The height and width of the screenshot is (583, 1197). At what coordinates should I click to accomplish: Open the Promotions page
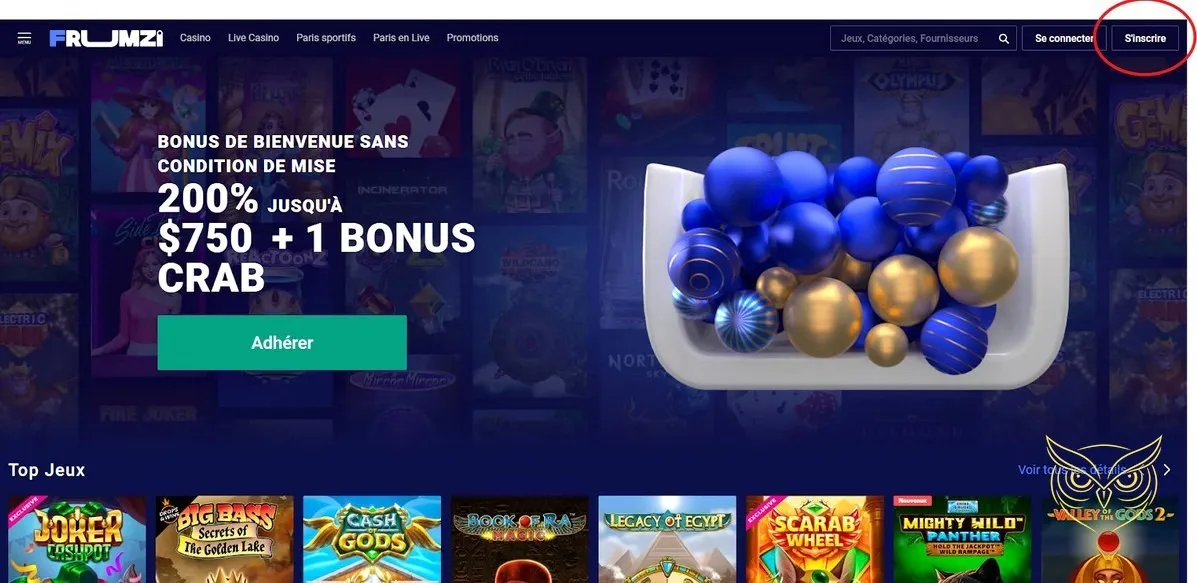coord(473,38)
